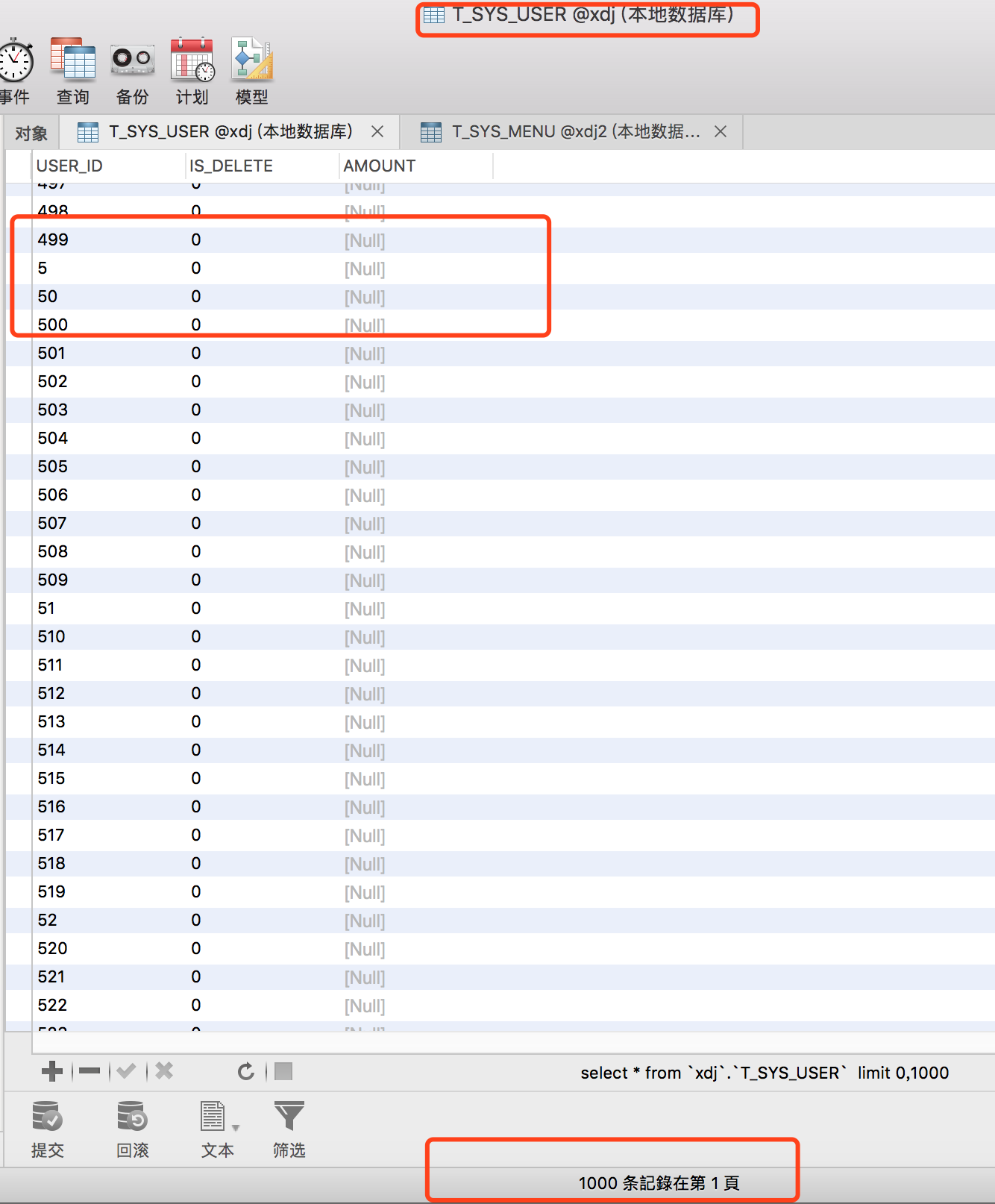
Task: Select USER_ID cell 500
Action: point(108,324)
